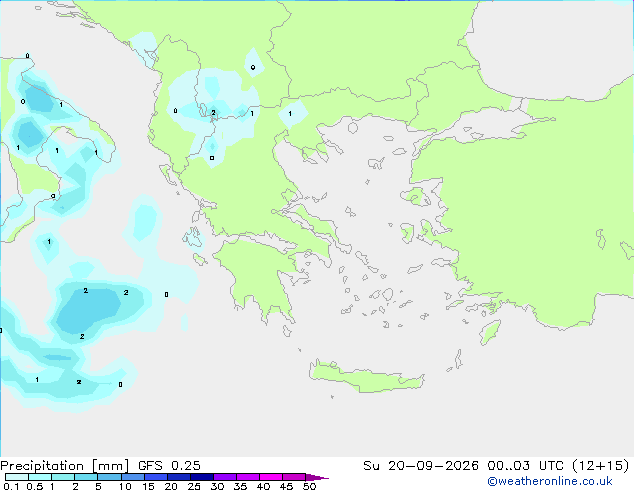Click the GFS 0.25 model label
The width and height of the screenshot is (634, 490).
(x=169, y=466)
